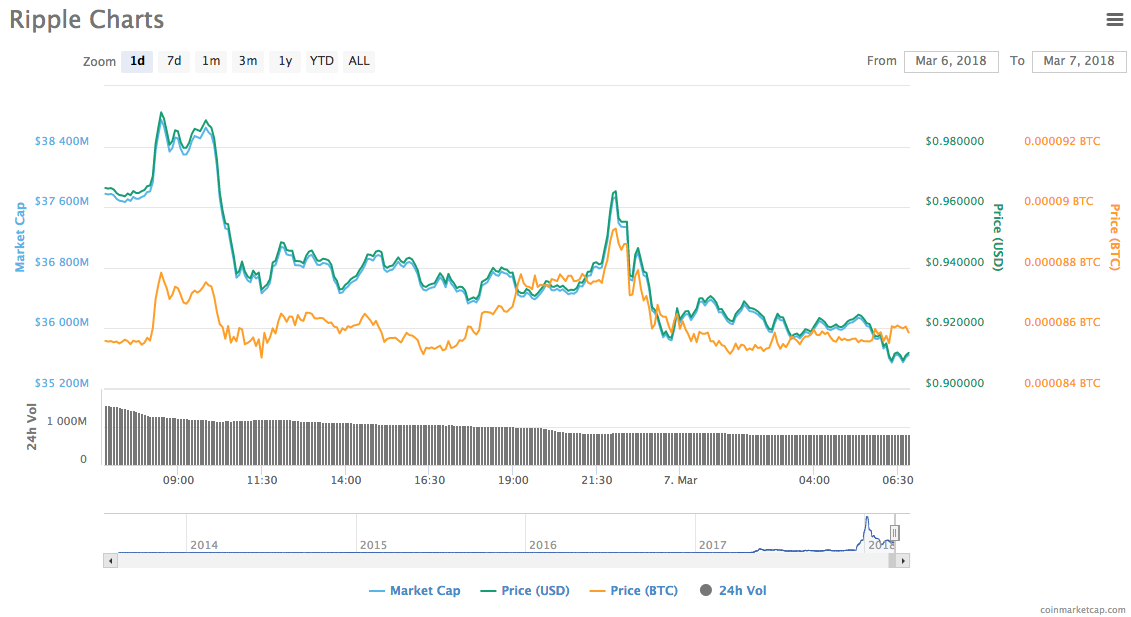Click the $35 200M axis label
1131x617 pixels.
(x=62, y=382)
